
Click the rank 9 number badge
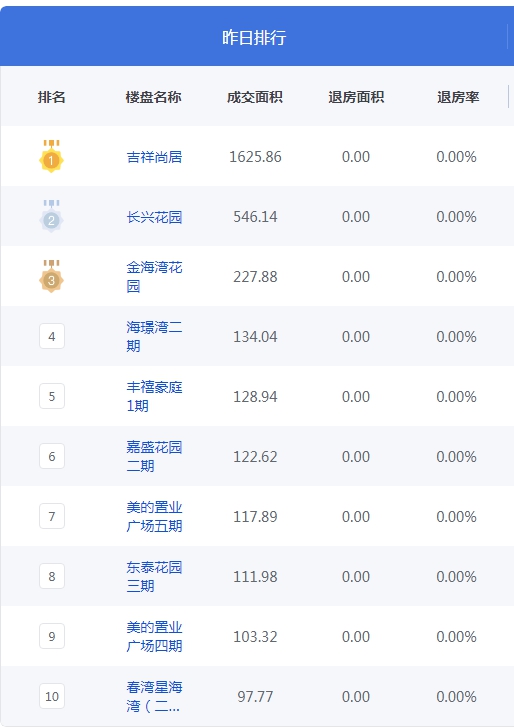point(52,636)
